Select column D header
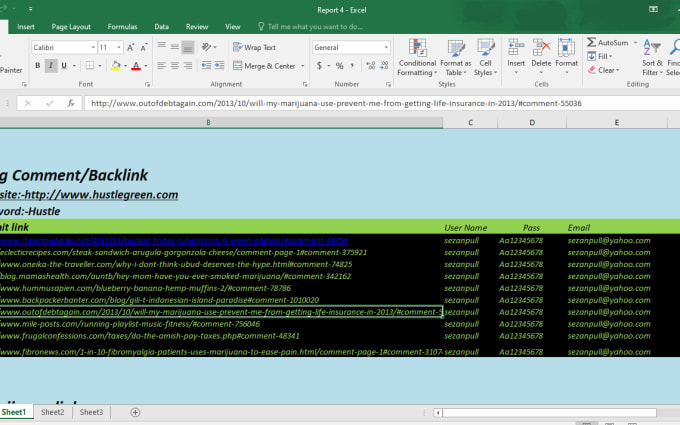Viewport: 680px width, 425px height. [532, 123]
